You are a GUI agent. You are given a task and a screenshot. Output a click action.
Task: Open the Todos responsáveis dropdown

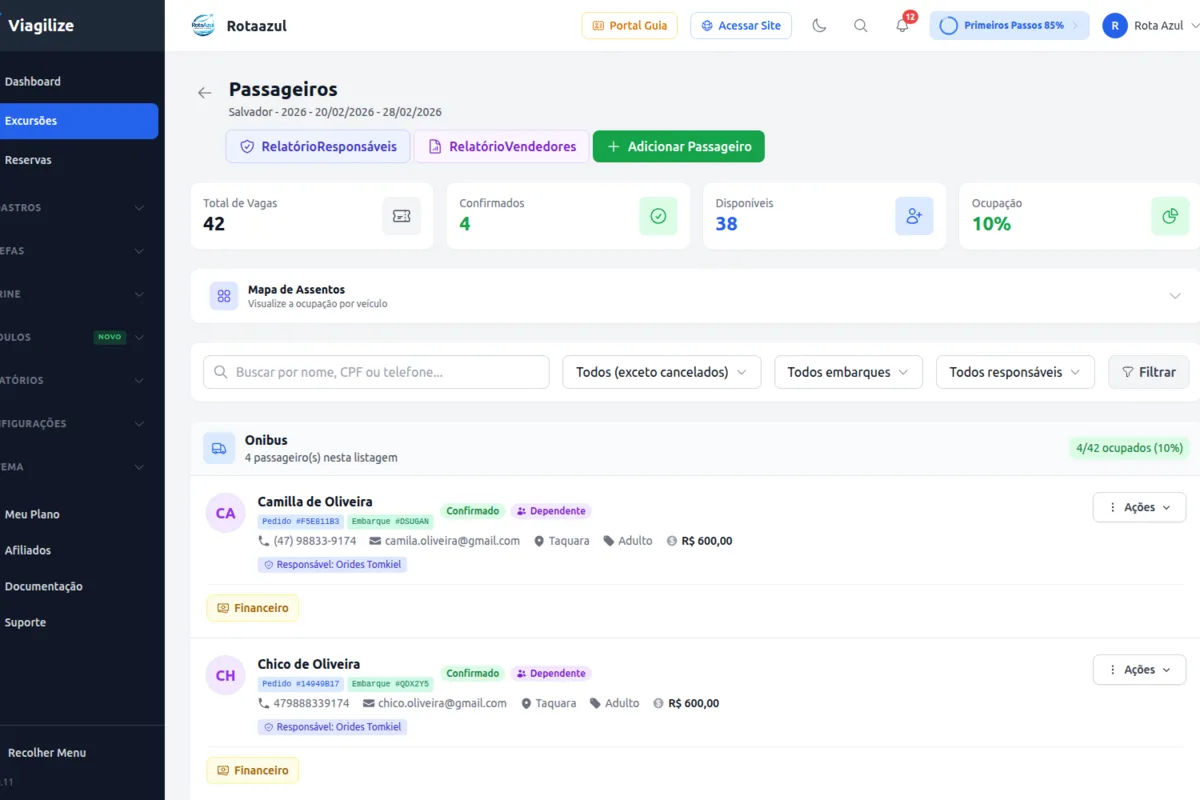coord(1015,372)
